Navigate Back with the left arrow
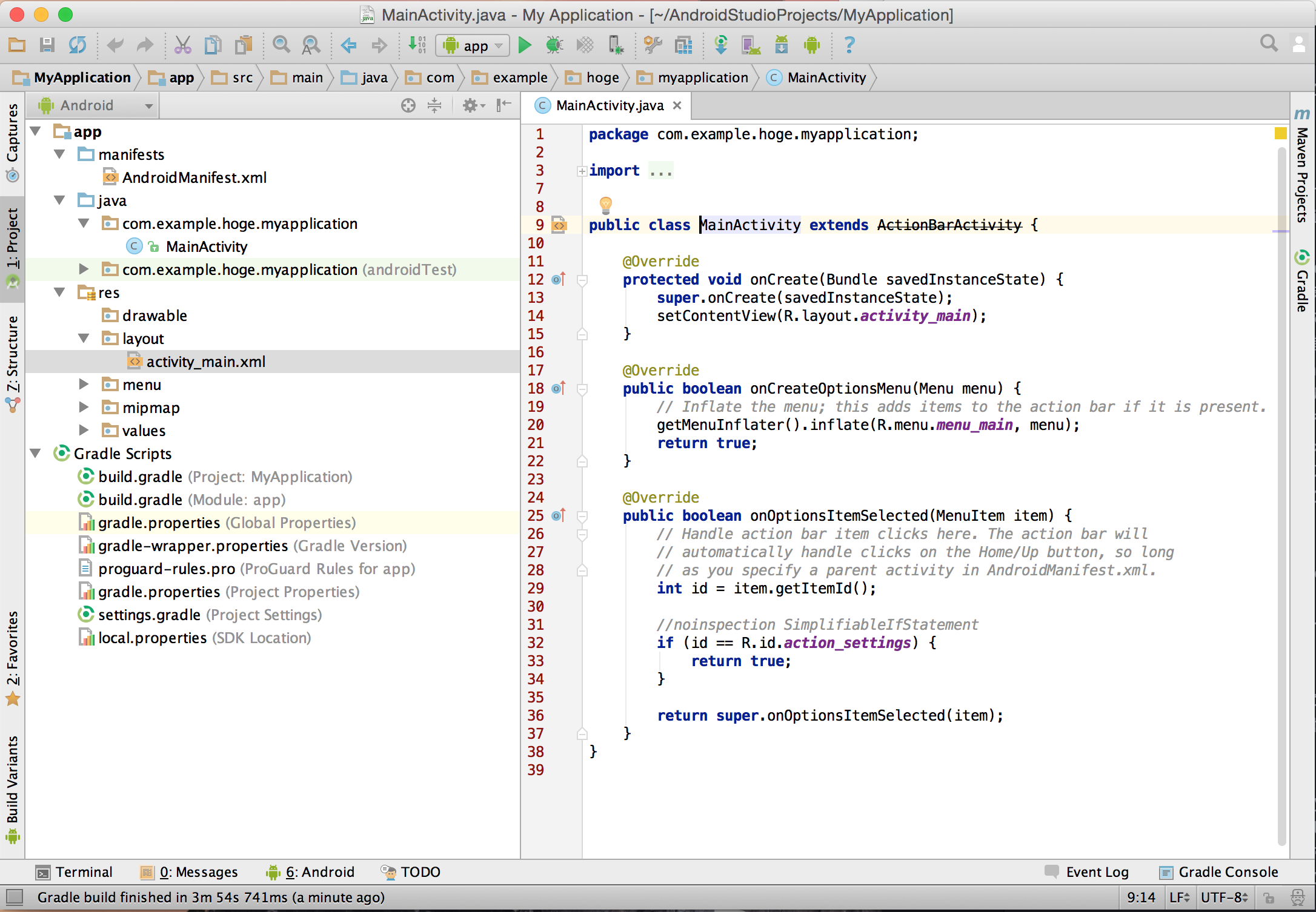The height and width of the screenshot is (912, 1316). tap(348, 45)
